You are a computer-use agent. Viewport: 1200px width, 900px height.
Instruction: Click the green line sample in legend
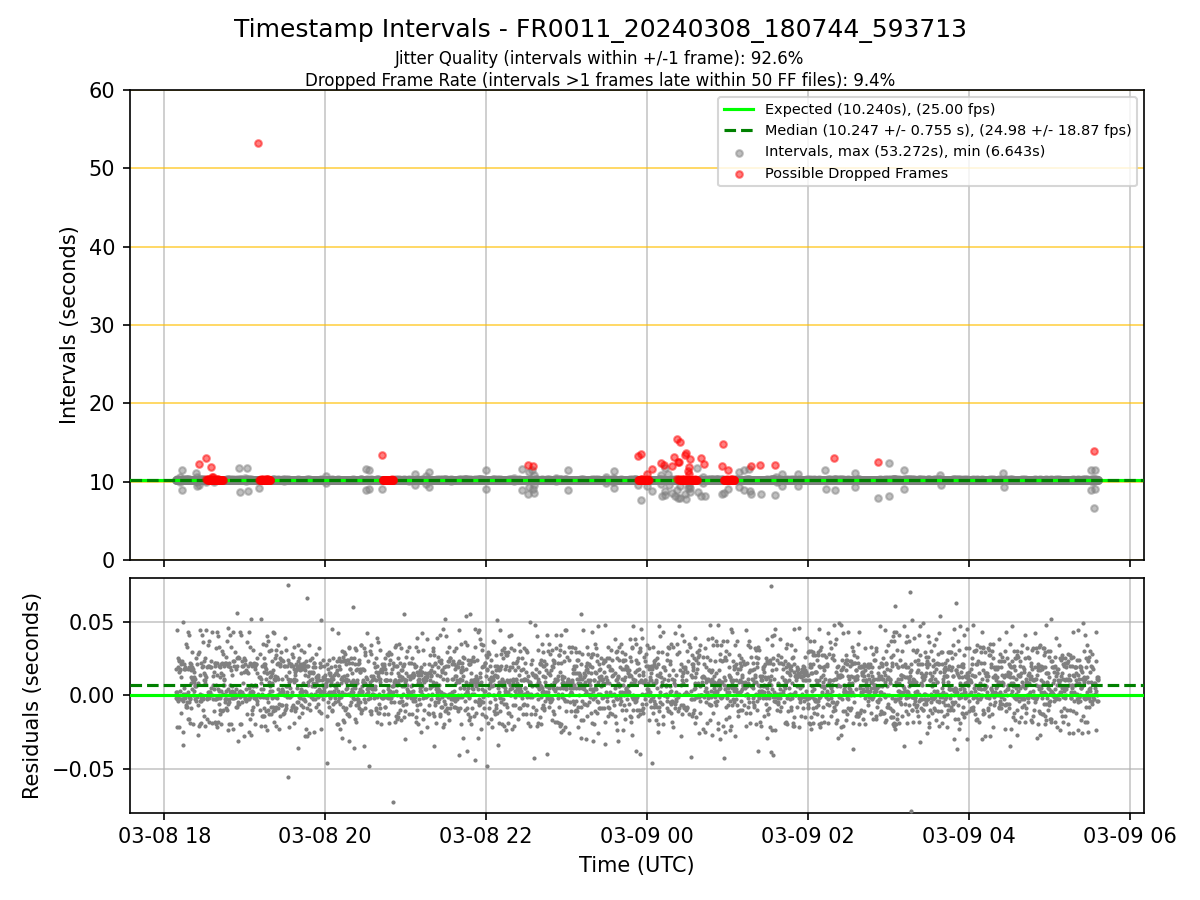pyautogui.click(x=739, y=109)
